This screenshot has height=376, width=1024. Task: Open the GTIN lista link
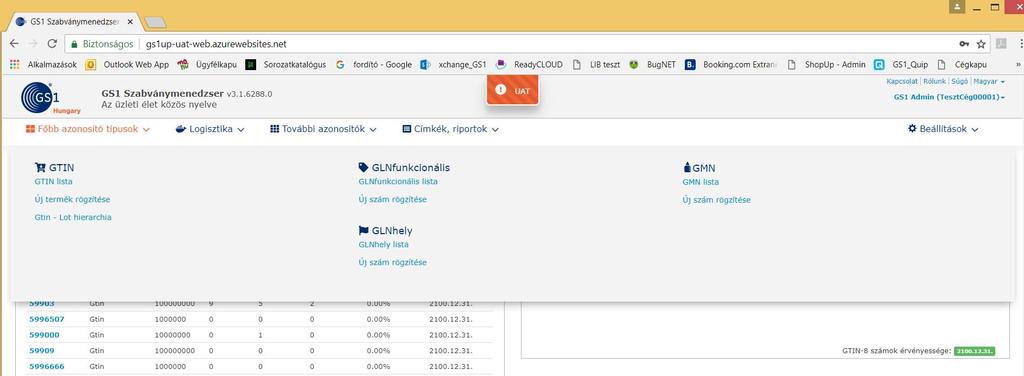54,181
